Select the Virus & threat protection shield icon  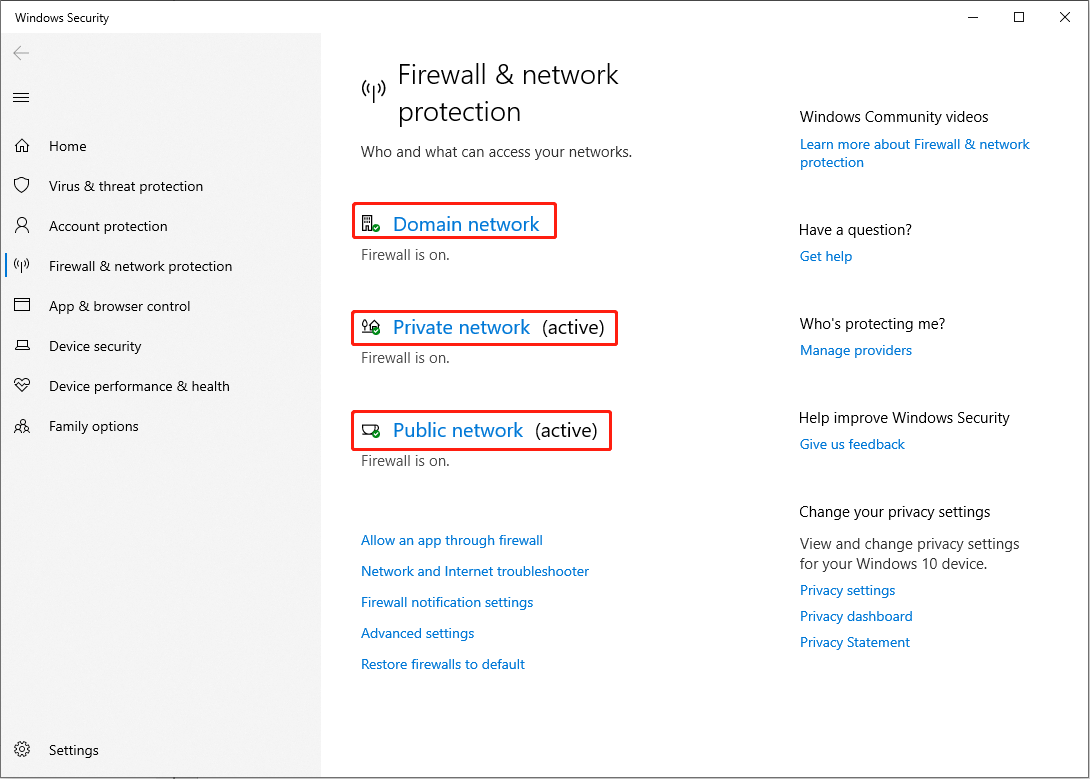(22, 186)
